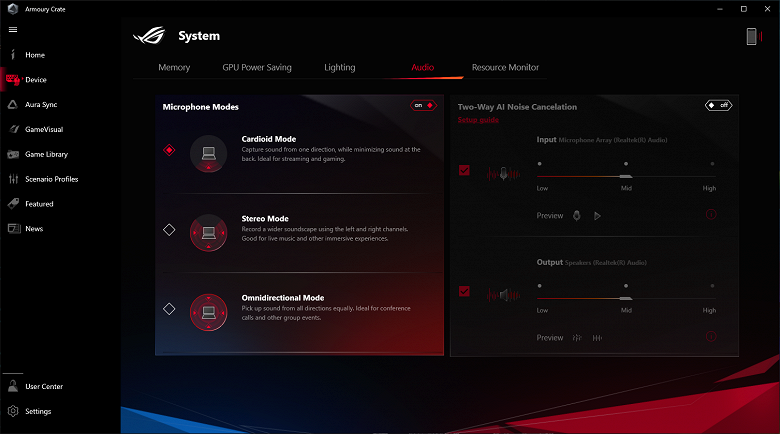Screen dimensions: 780x434
Task: Open Game Library sidebar label
Action: tap(47, 154)
